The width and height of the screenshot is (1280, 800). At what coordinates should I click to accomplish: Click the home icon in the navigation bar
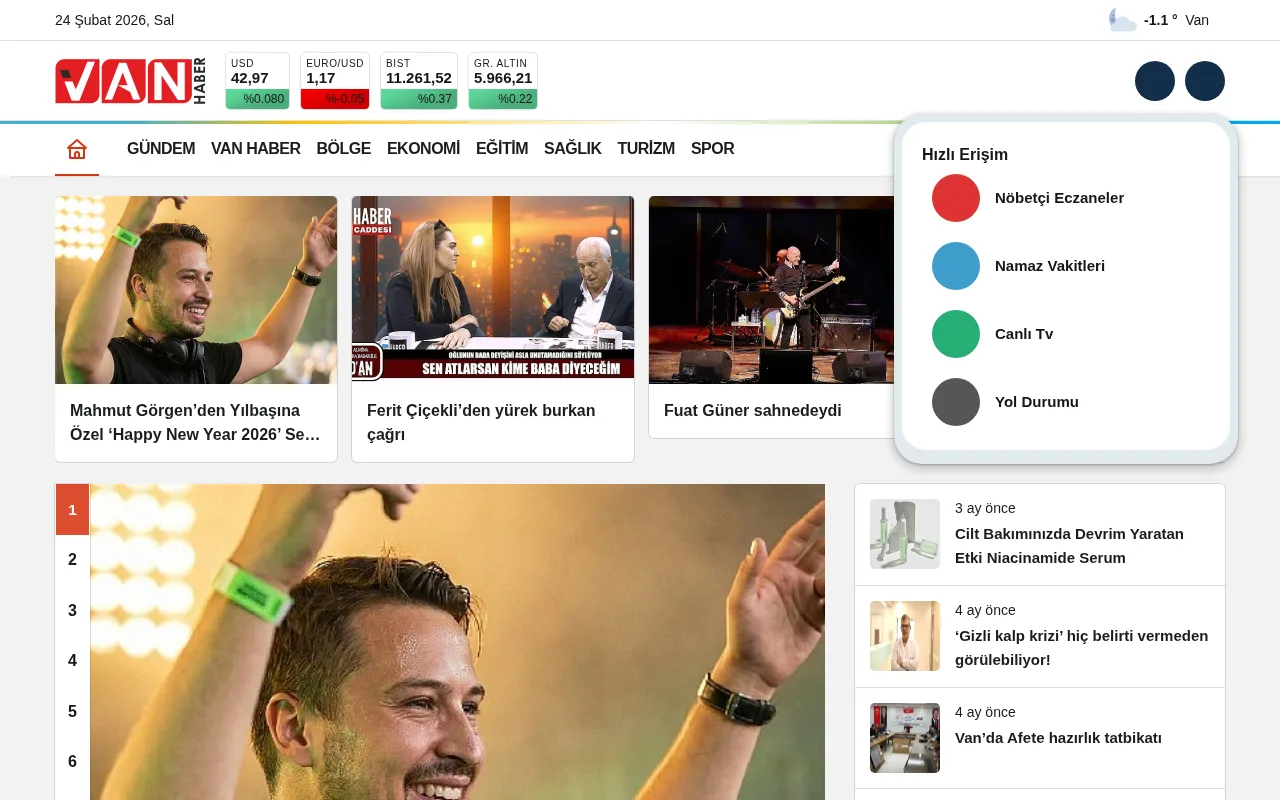click(x=77, y=148)
